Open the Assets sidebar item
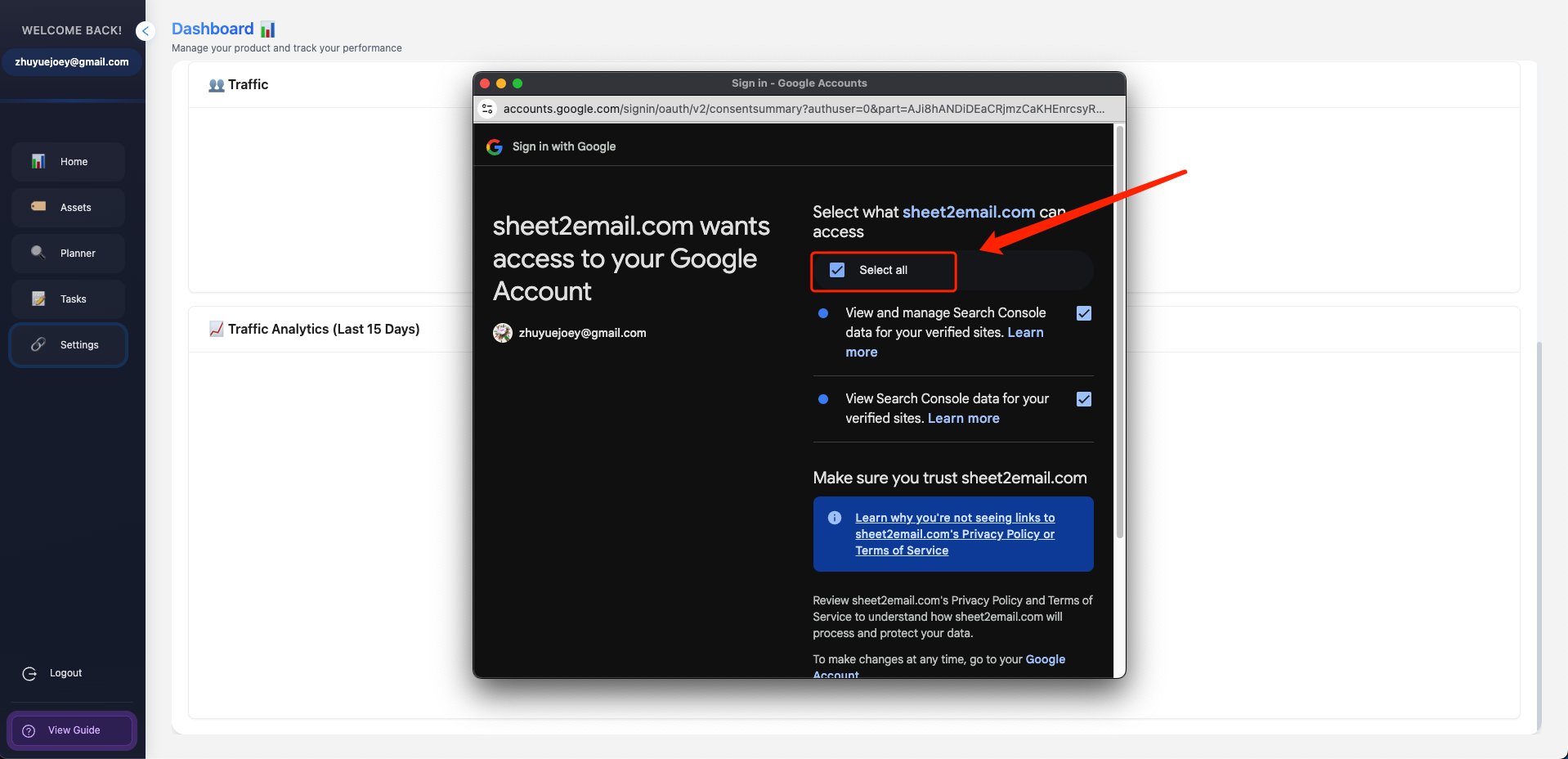The width and height of the screenshot is (1568, 759). point(69,208)
